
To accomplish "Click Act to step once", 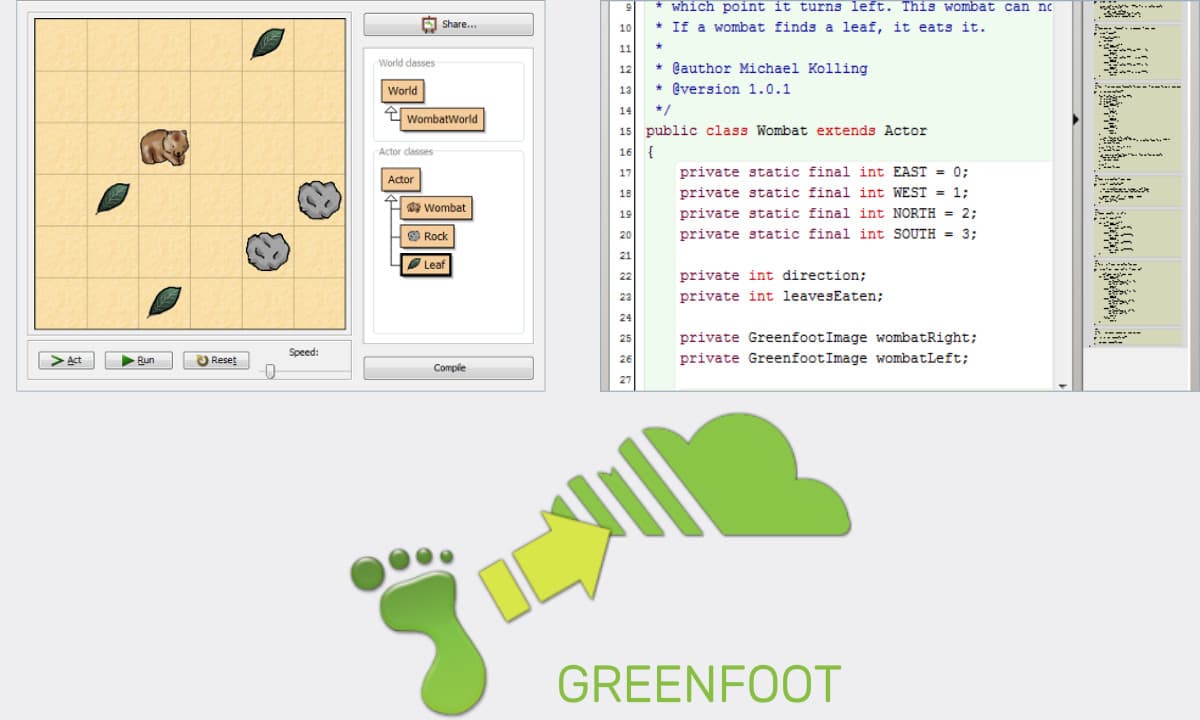I will [x=66, y=360].
